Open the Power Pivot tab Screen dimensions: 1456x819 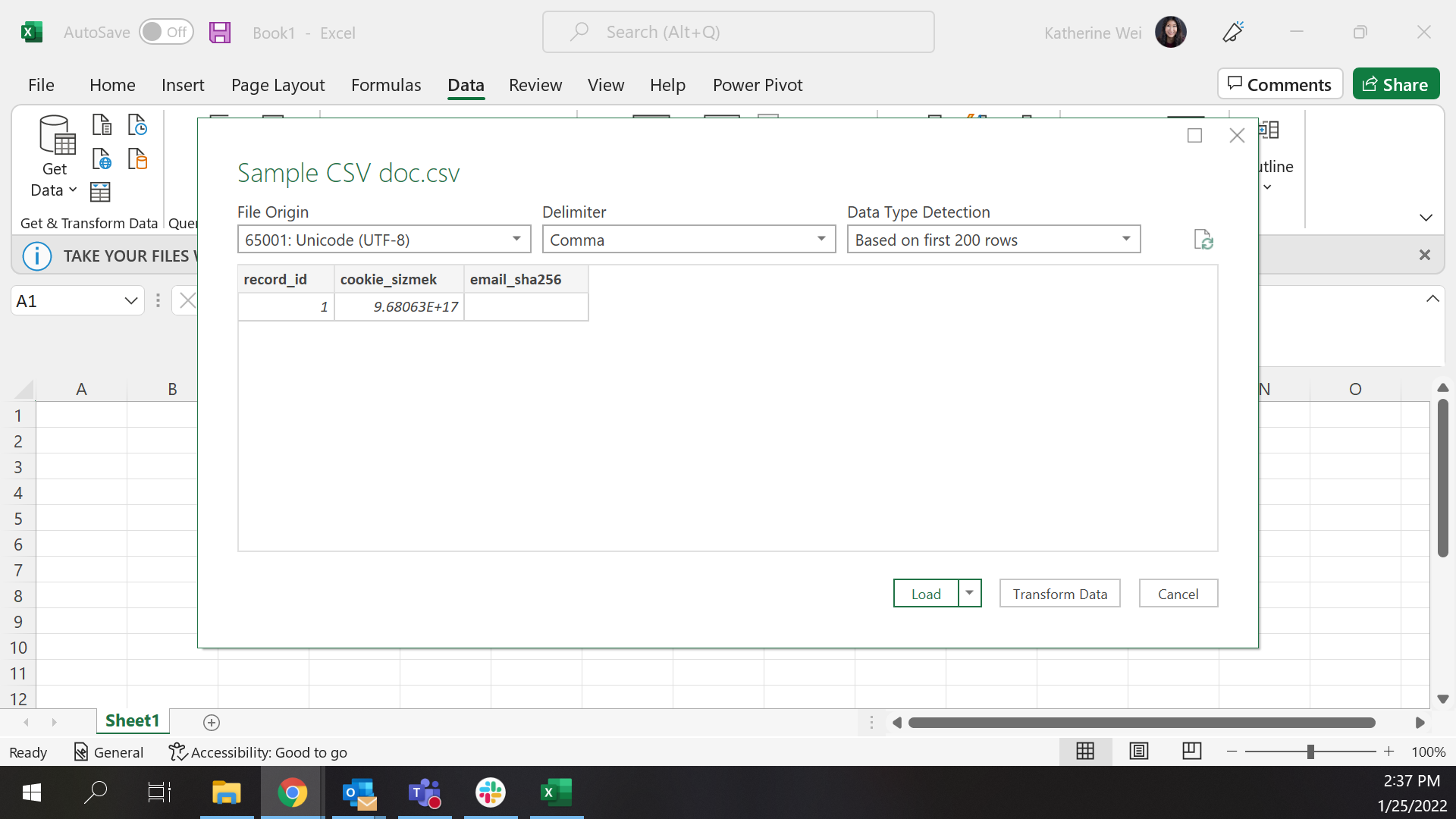click(x=757, y=85)
